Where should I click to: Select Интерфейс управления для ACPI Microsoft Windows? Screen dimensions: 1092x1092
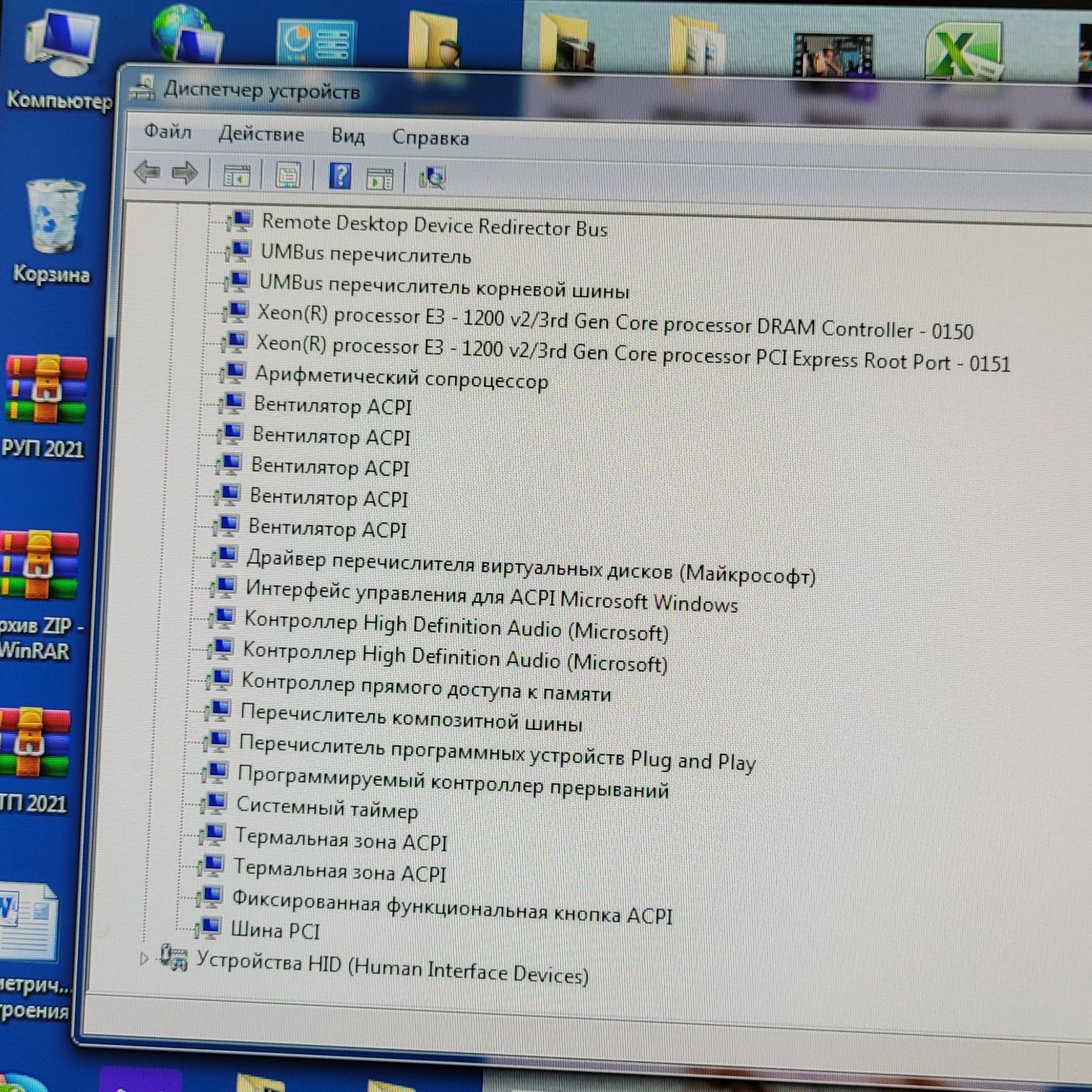click(491, 596)
